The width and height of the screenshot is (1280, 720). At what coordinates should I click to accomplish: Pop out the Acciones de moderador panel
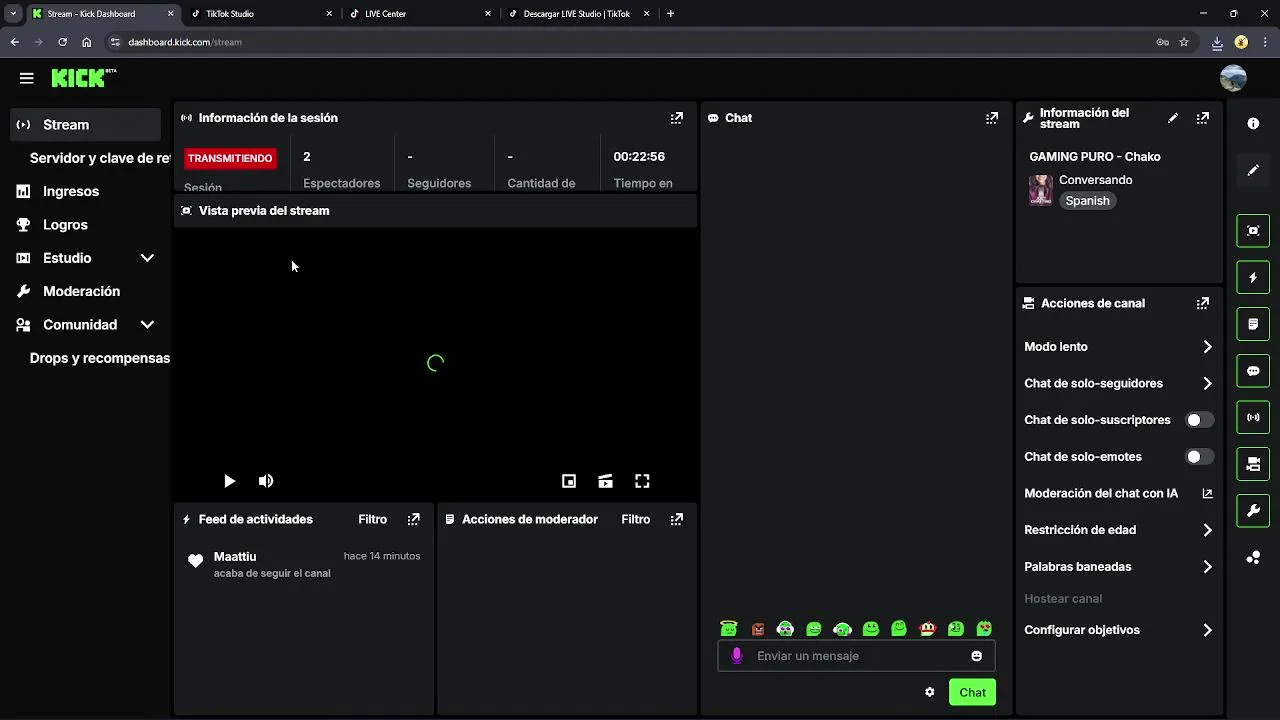[677, 520]
